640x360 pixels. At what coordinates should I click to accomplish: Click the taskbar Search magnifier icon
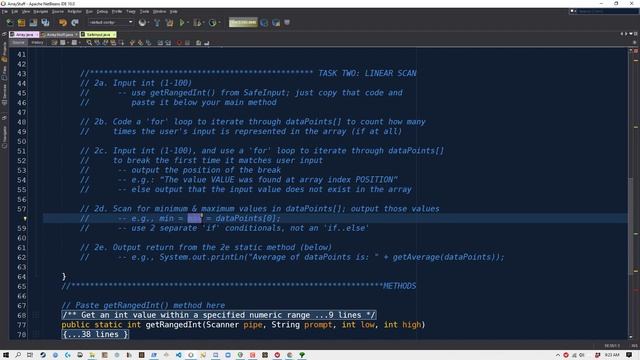18,355
